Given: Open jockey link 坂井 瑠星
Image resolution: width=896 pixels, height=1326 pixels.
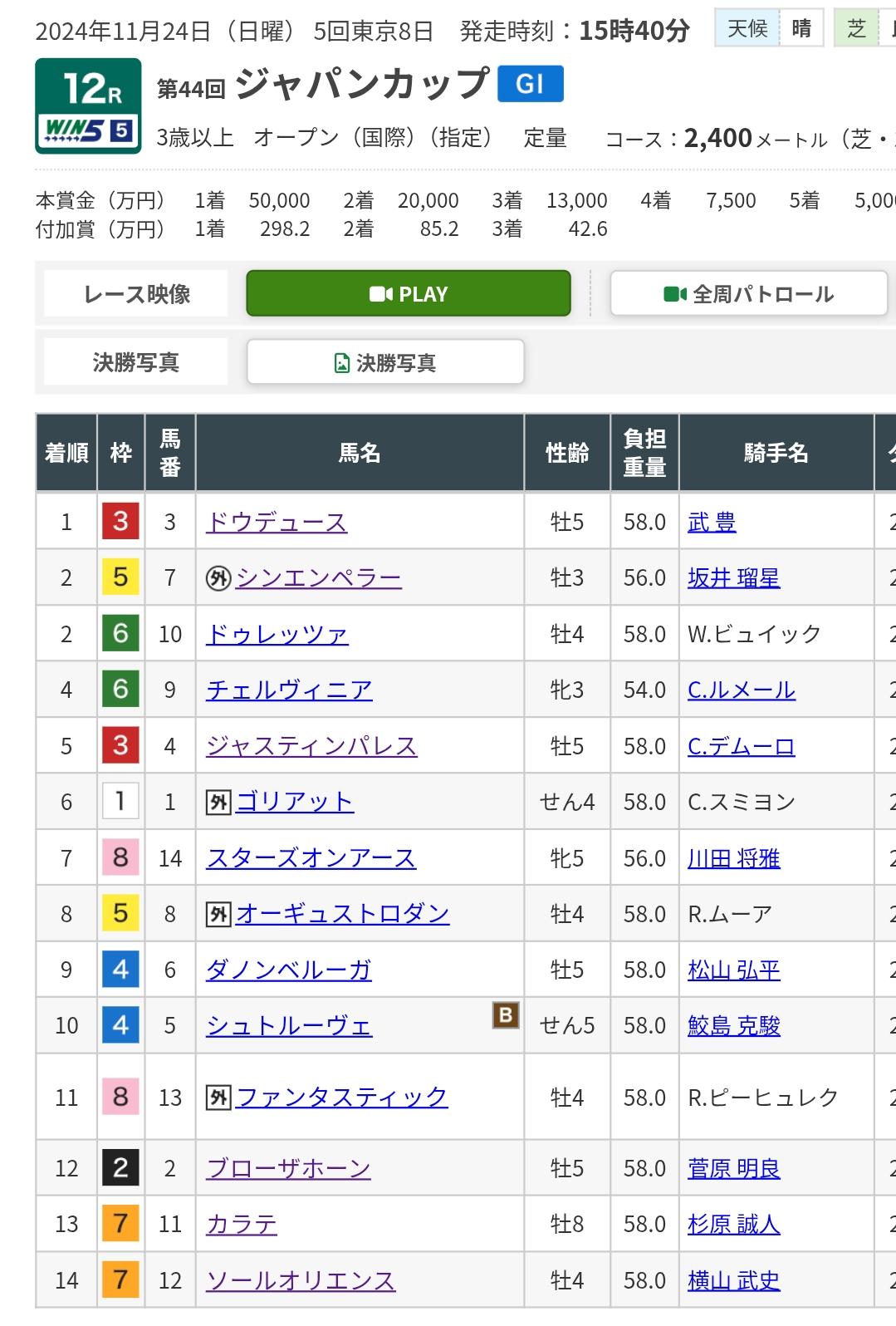Looking at the screenshot, I should pos(733,578).
